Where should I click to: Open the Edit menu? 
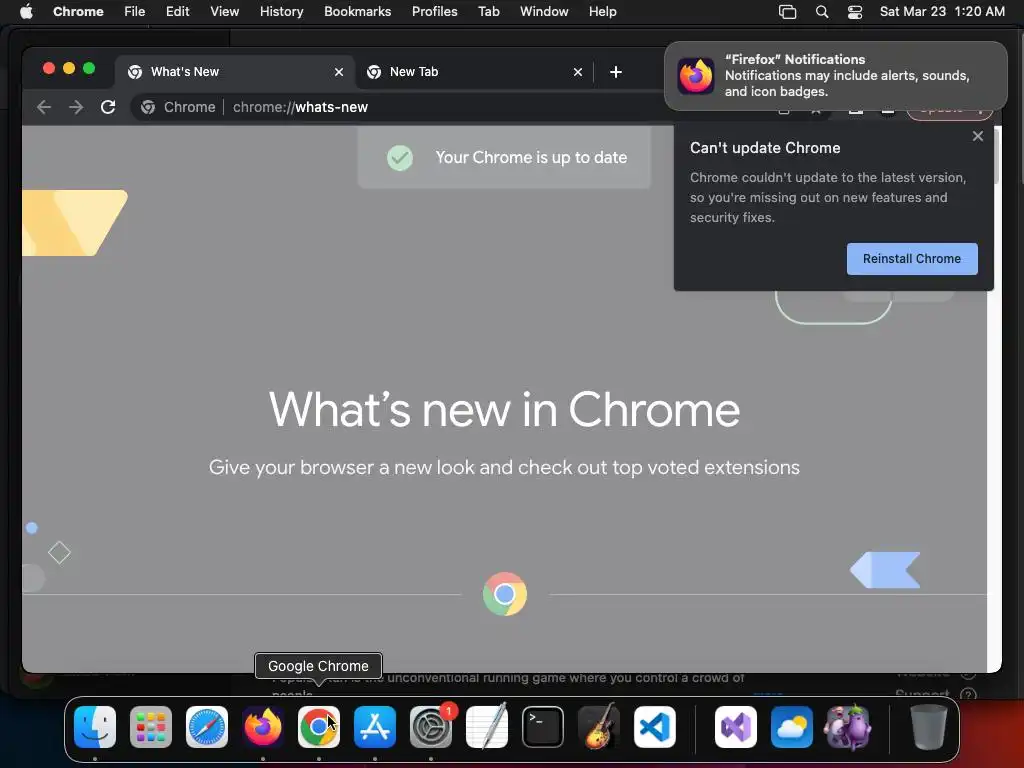178,12
